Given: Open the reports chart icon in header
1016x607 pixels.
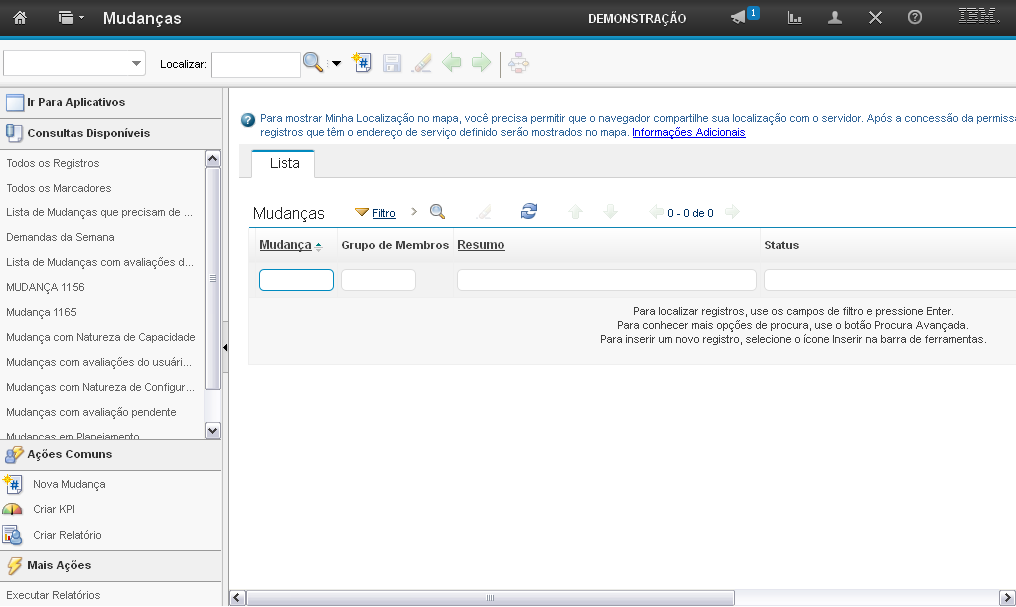Looking at the screenshot, I should (x=795, y=18).
